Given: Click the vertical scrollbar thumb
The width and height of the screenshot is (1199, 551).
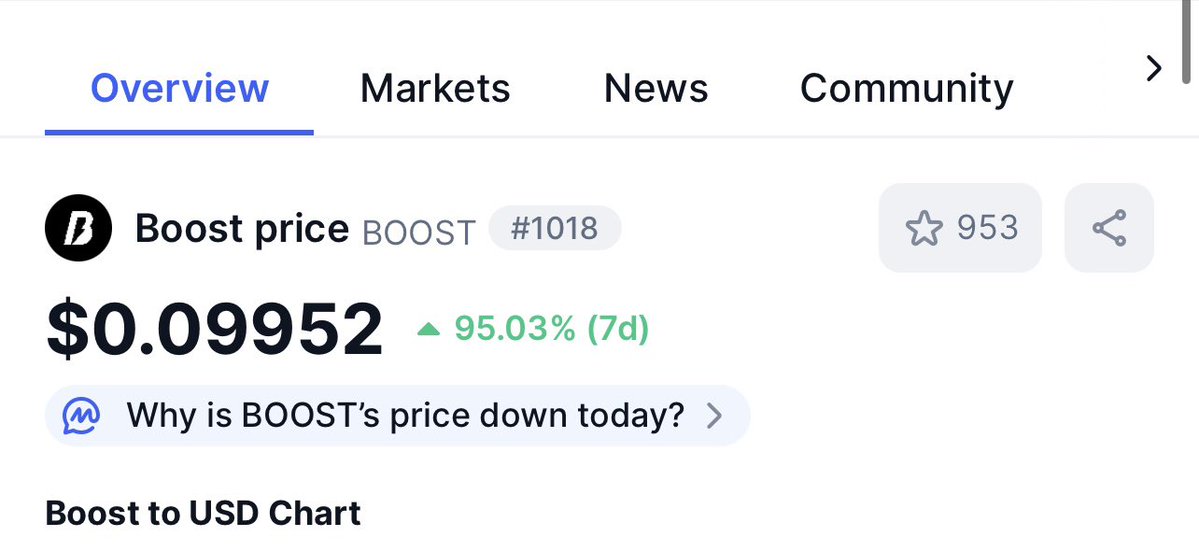Looking at the screenshot, I should coord(1186,42).
